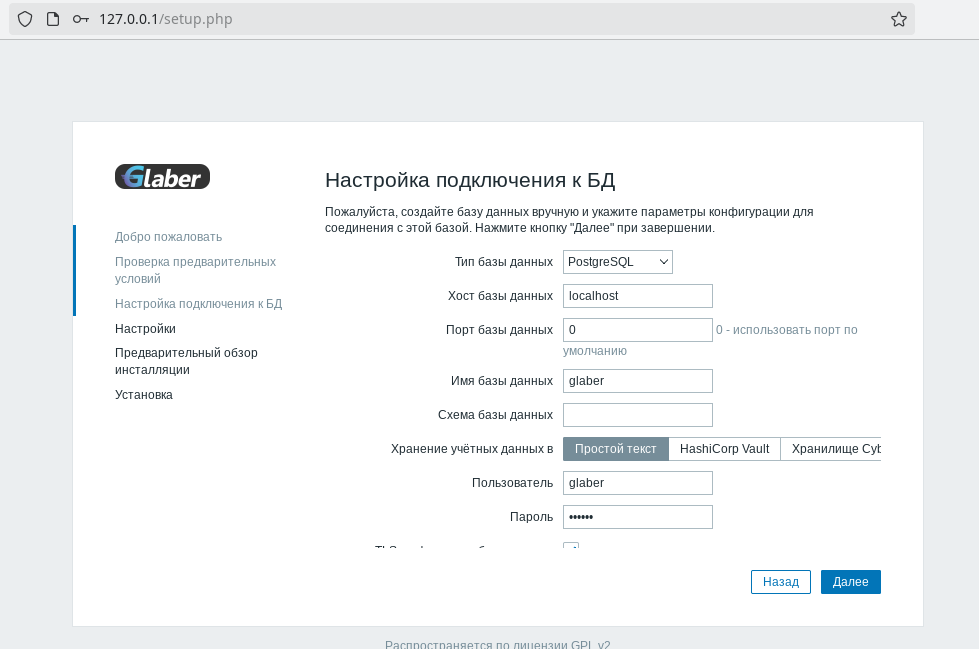Screen dimensions: 979x649
Task: Click the empty database schema field
Action: 637,415
